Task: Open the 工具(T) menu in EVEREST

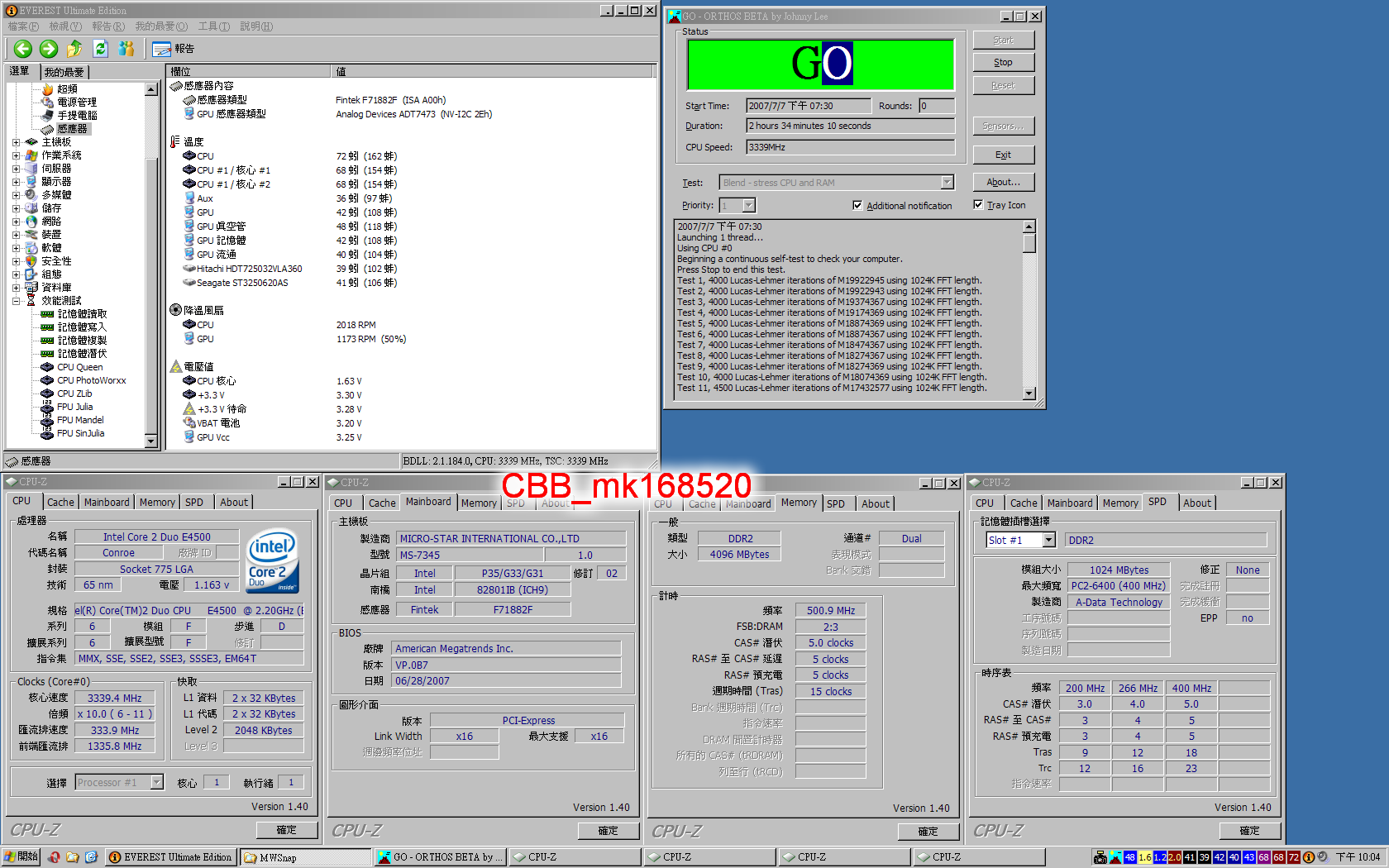Action: pos(213,26)
